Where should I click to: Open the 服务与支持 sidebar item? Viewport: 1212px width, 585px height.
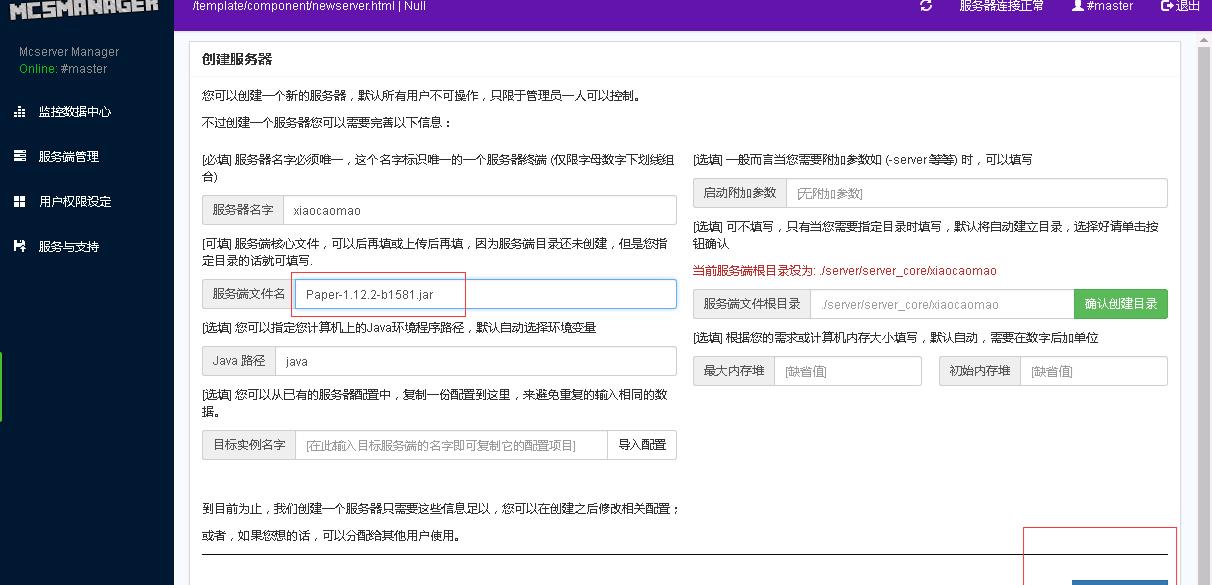(x=68, y=246)
